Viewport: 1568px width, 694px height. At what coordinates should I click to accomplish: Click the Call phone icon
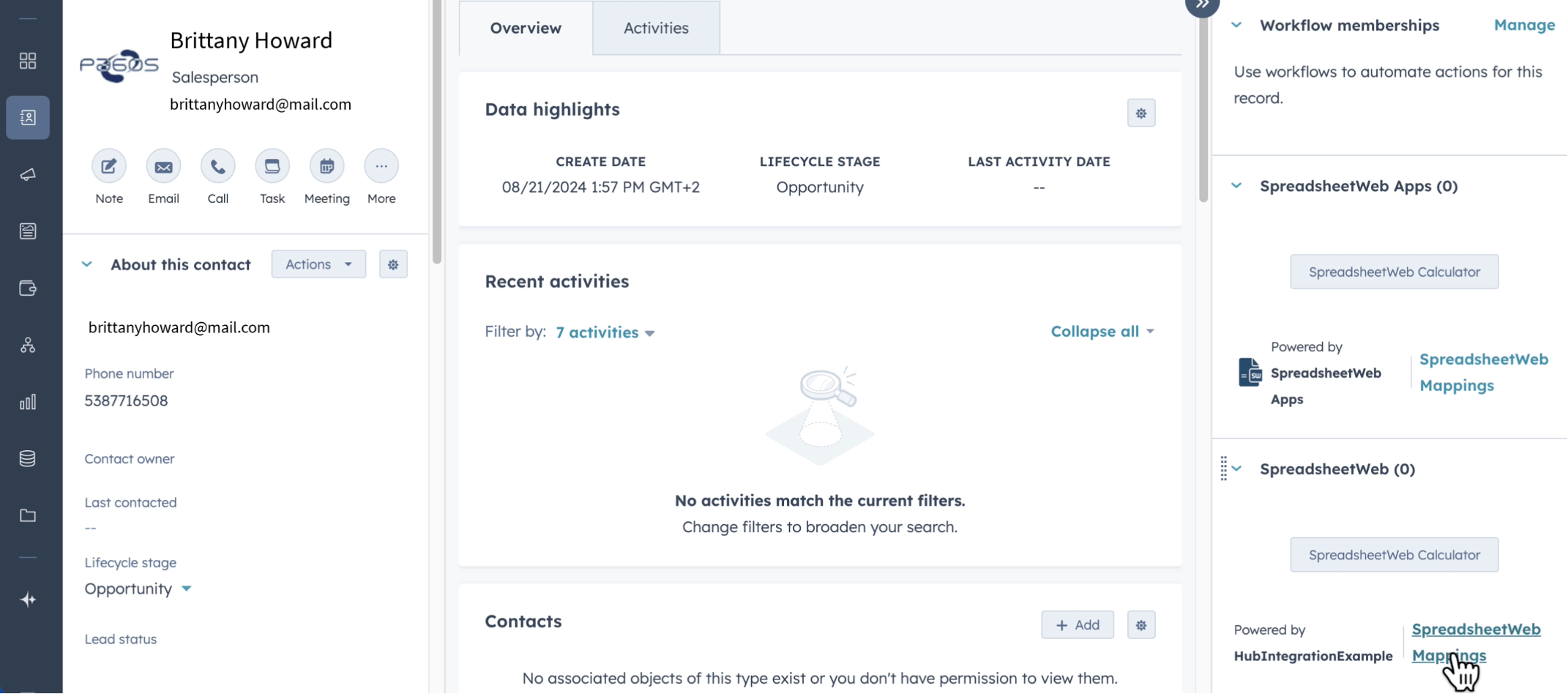coord(218,166)
